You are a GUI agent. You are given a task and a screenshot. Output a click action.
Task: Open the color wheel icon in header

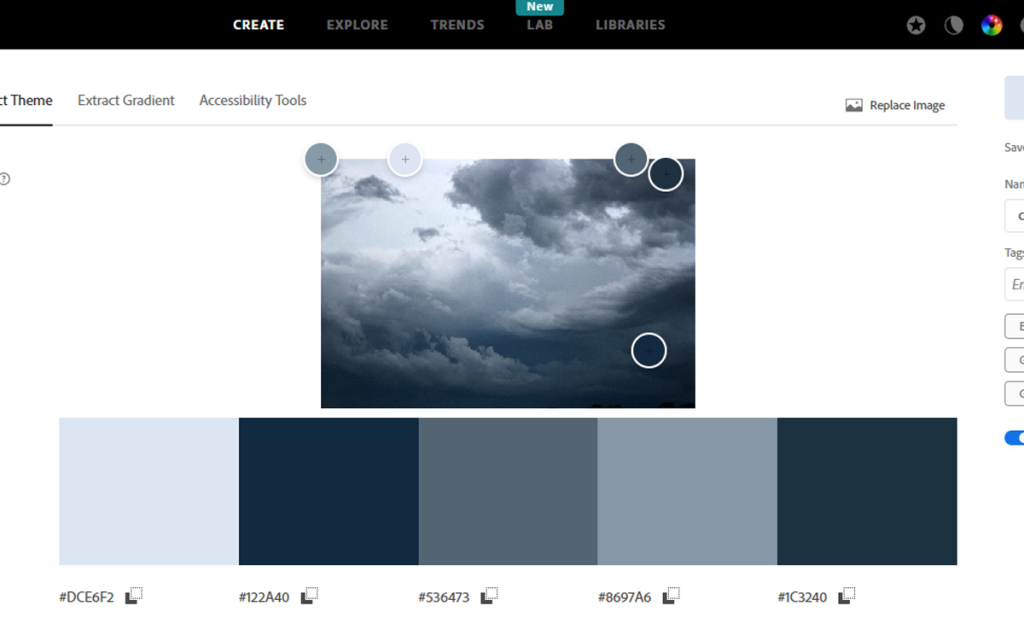pos(991,26)
